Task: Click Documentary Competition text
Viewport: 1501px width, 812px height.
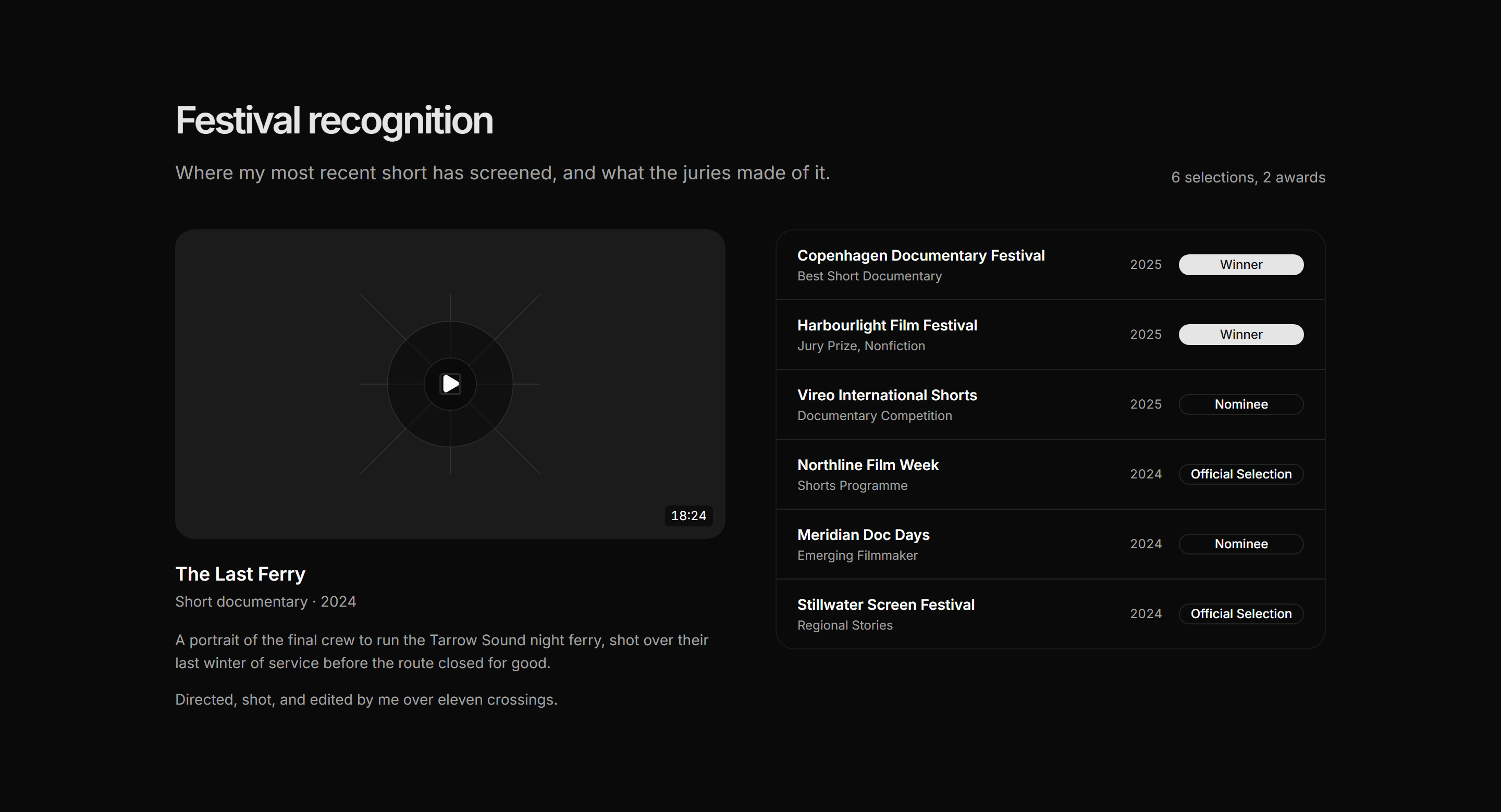Action: coord(874,416)
